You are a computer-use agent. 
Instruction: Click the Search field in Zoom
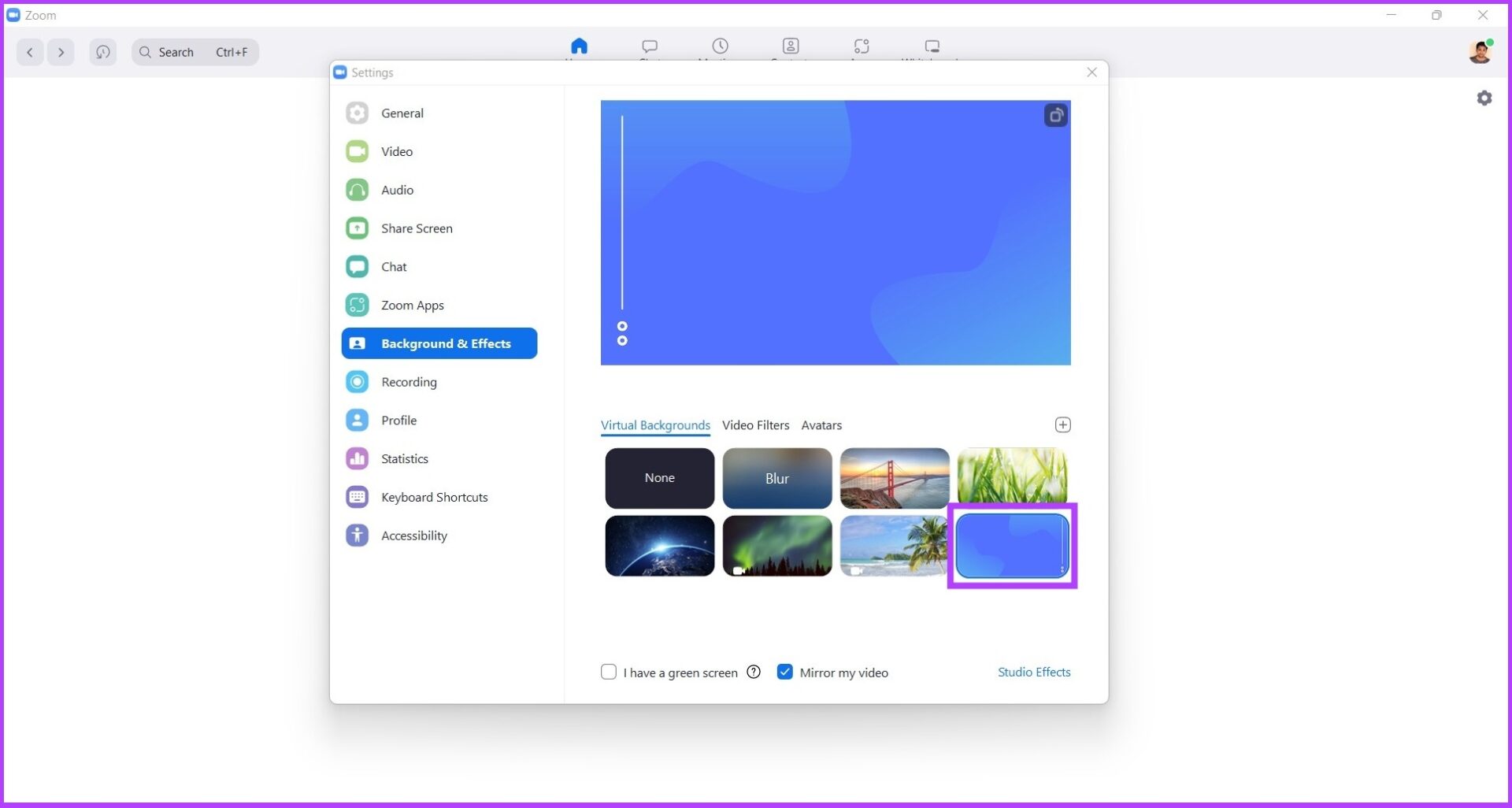tap(195, 52)
